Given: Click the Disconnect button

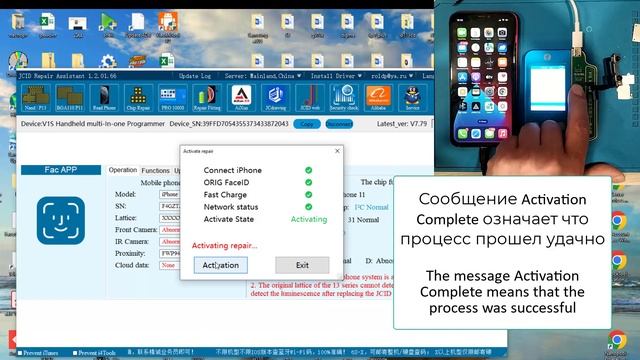Looking at the screenshot, I should 339,124.
